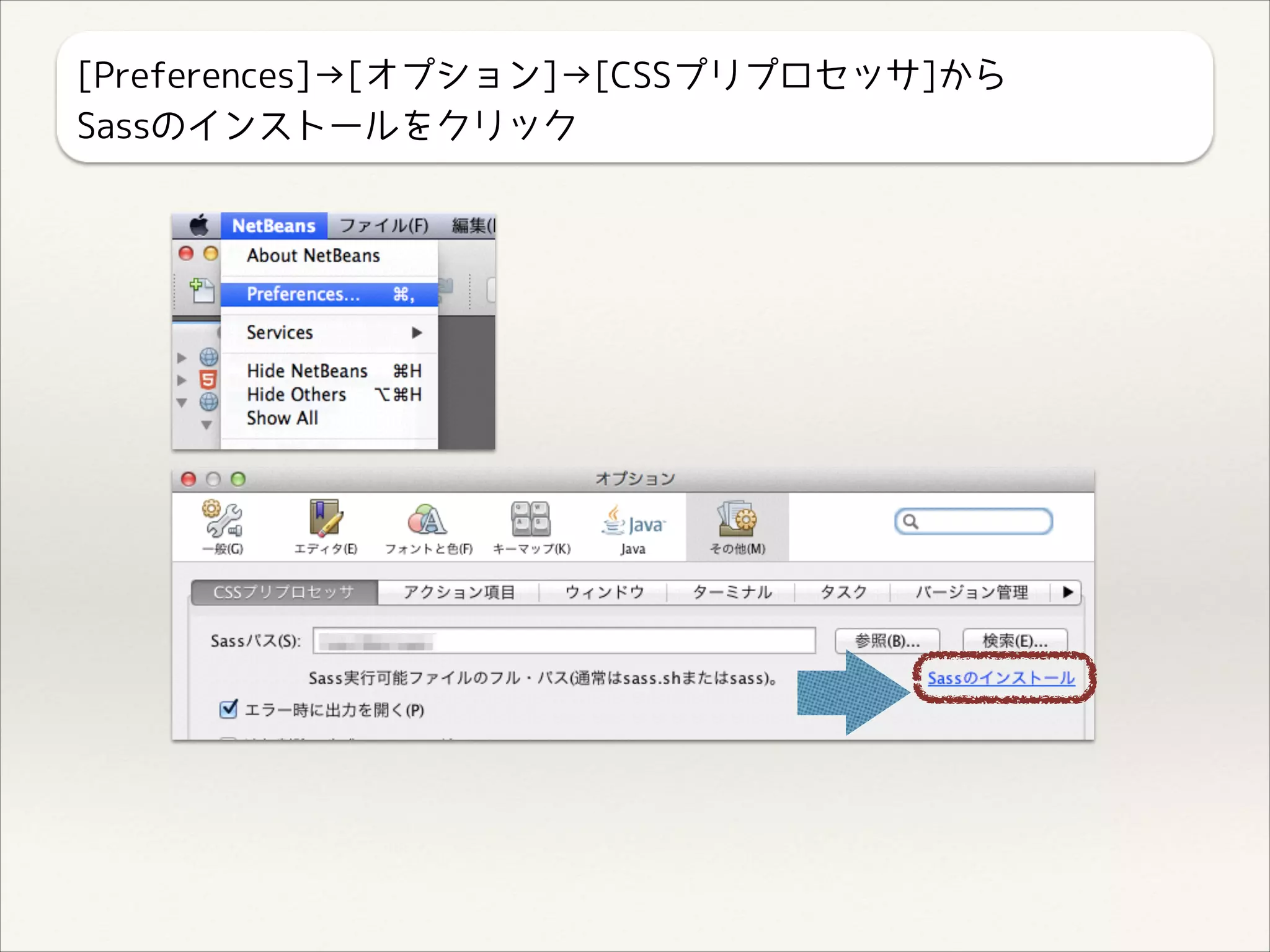1270x952 pixels.
Task: Switch to アクション項目 tab
Action: click(x=459, y=593)
